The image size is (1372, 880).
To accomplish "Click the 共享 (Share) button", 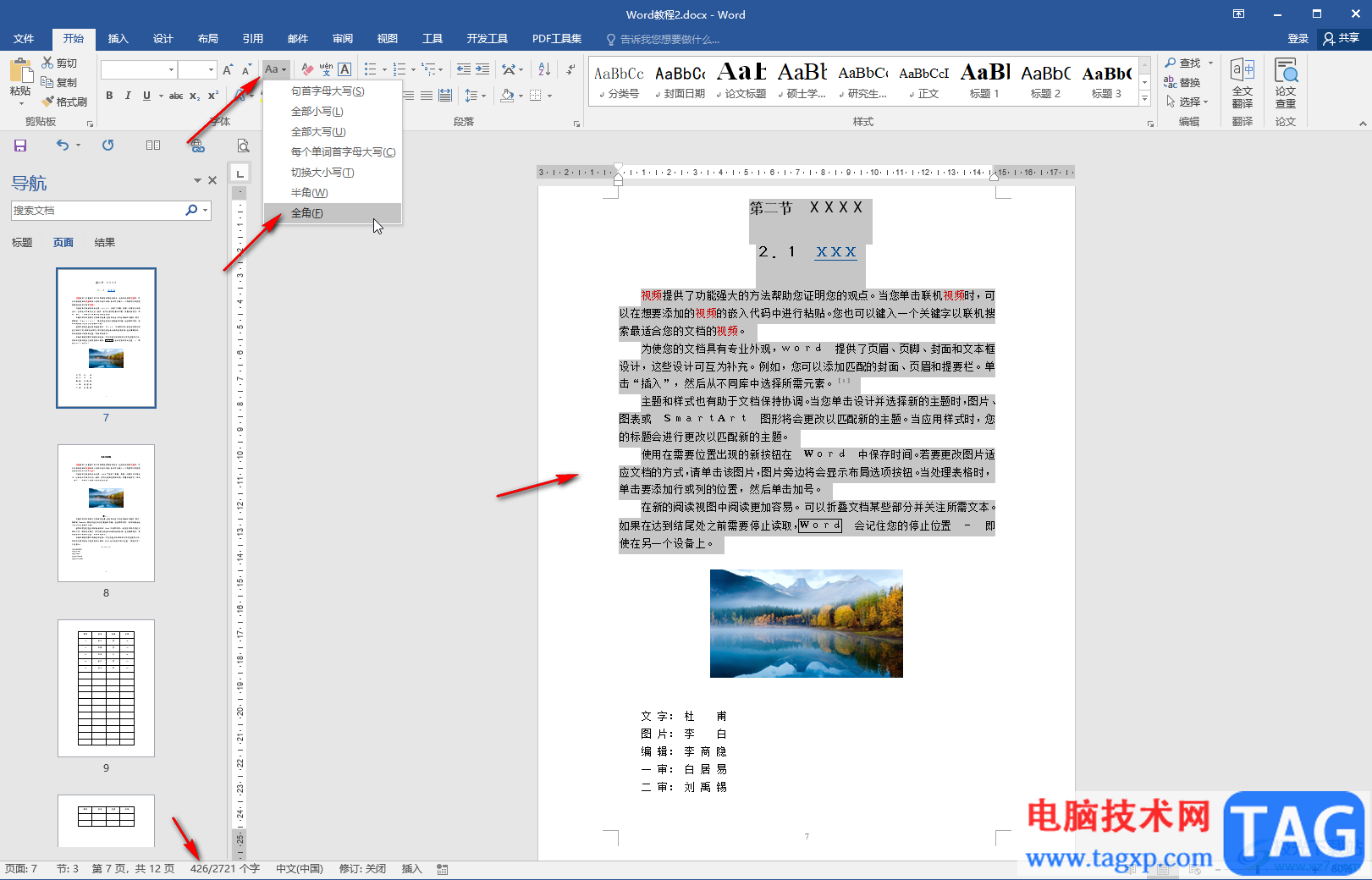I will coord(1342,38).
